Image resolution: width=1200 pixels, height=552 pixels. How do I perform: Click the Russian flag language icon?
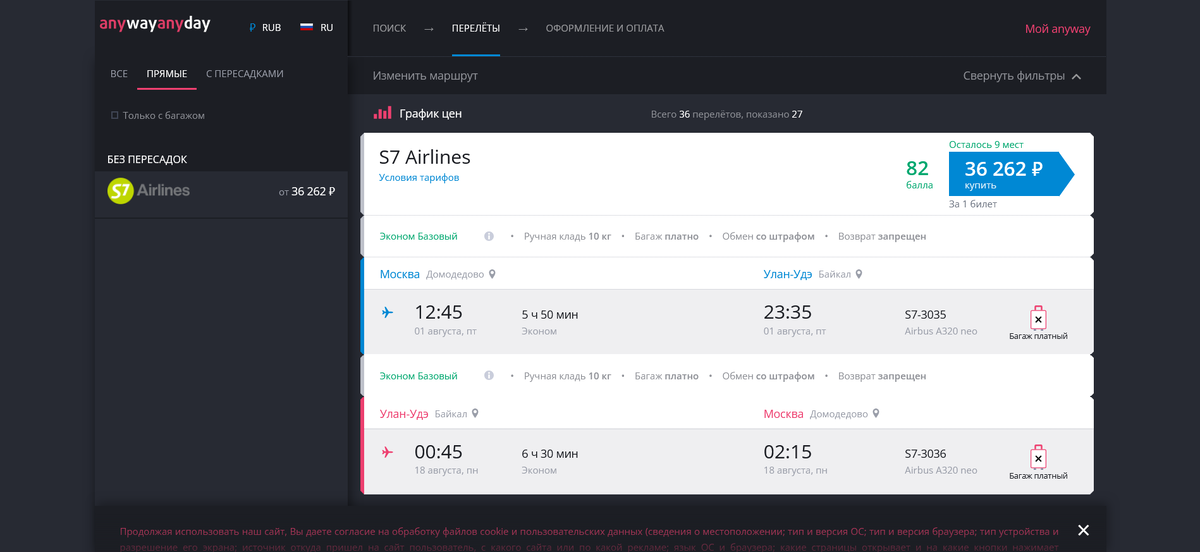pyautogui.click(x=307, y=28)
